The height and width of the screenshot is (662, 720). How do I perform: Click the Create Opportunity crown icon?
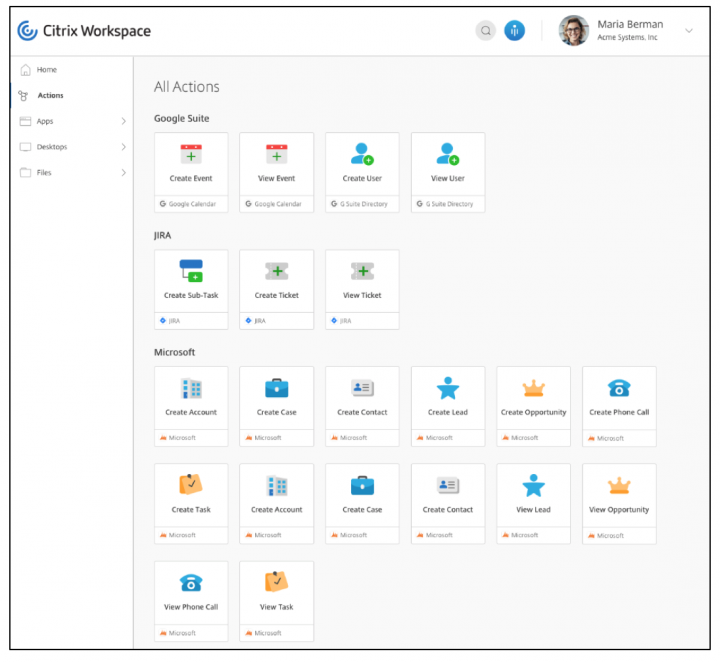click(534, 388)
